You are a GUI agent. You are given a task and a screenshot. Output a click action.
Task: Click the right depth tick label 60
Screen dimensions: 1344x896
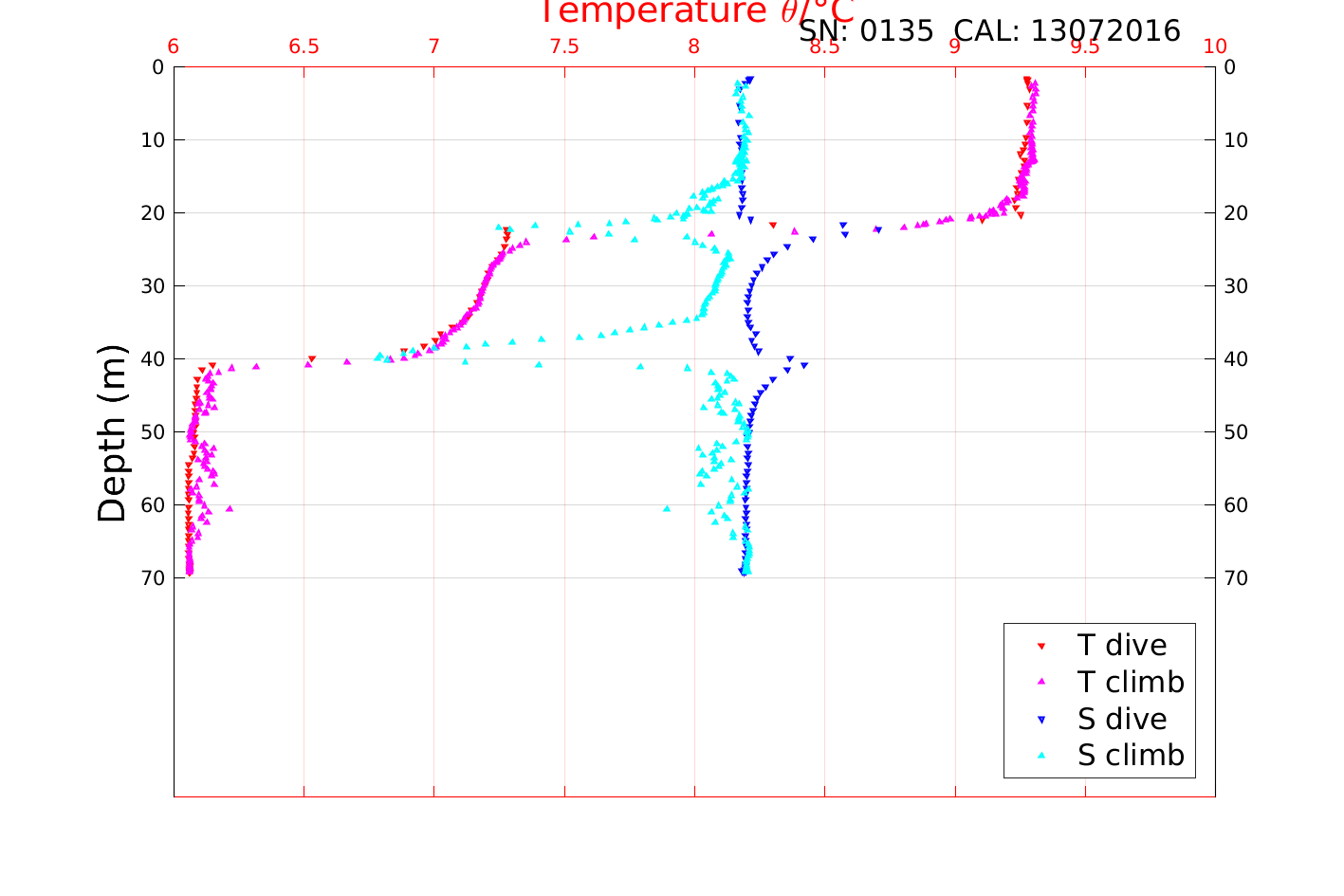(x=1236, y=504)
